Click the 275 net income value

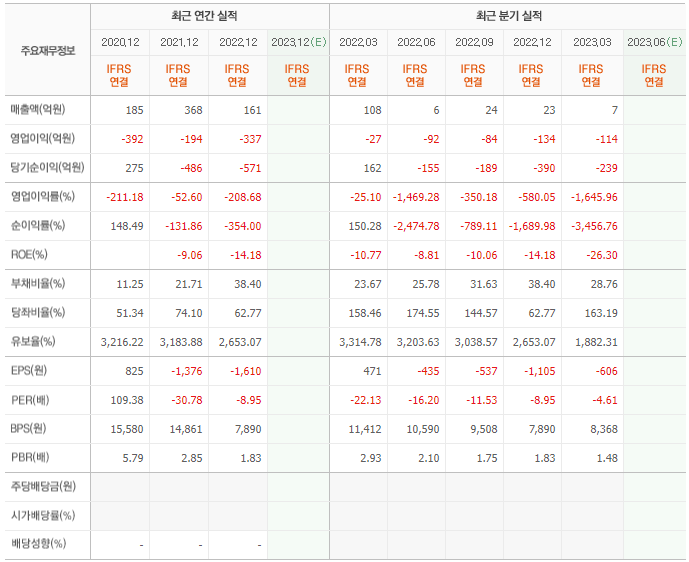click(x=134, y=168)
